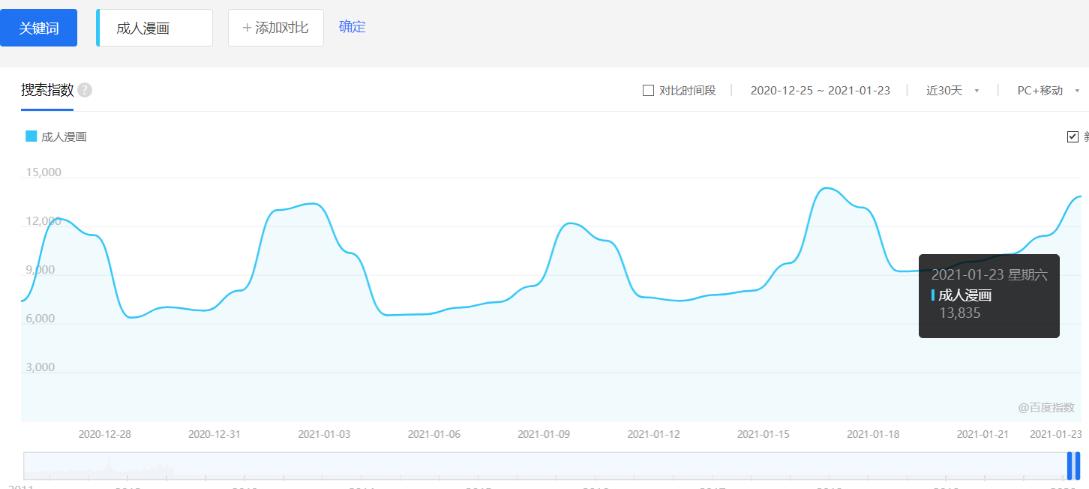Click the 确定 link
The width and height of the screenshot is (1089, 489).
pos(352,27)
